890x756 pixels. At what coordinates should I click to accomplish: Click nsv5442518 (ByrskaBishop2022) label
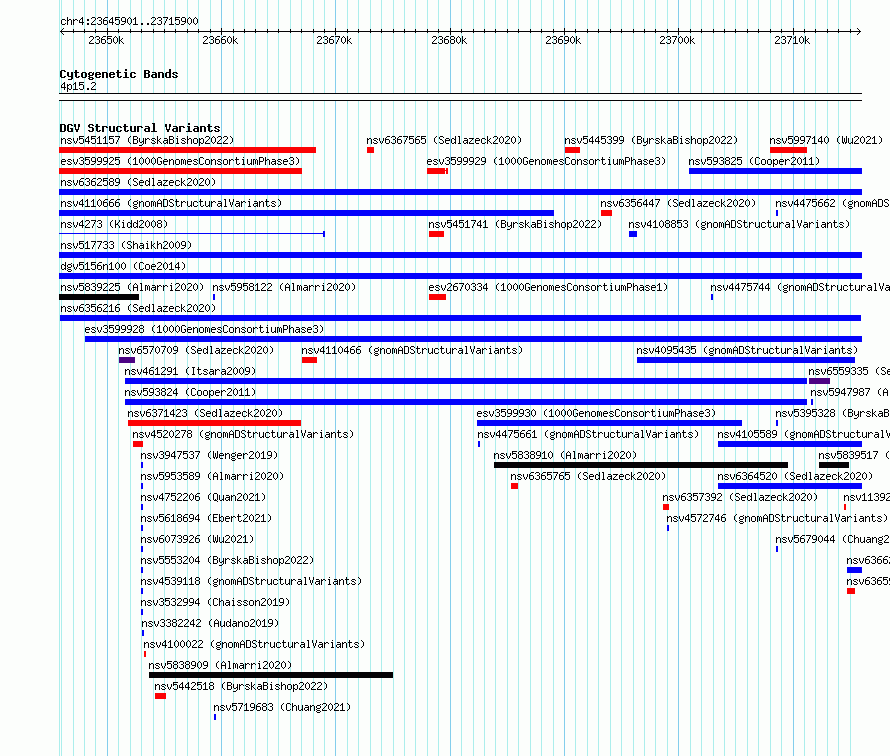click(241, 686)
